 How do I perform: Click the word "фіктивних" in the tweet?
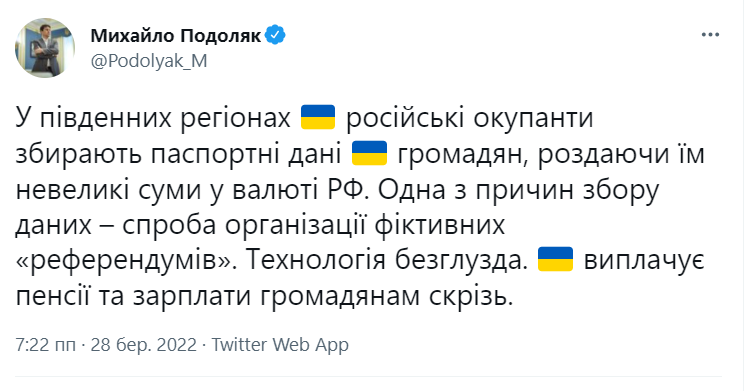440,225
